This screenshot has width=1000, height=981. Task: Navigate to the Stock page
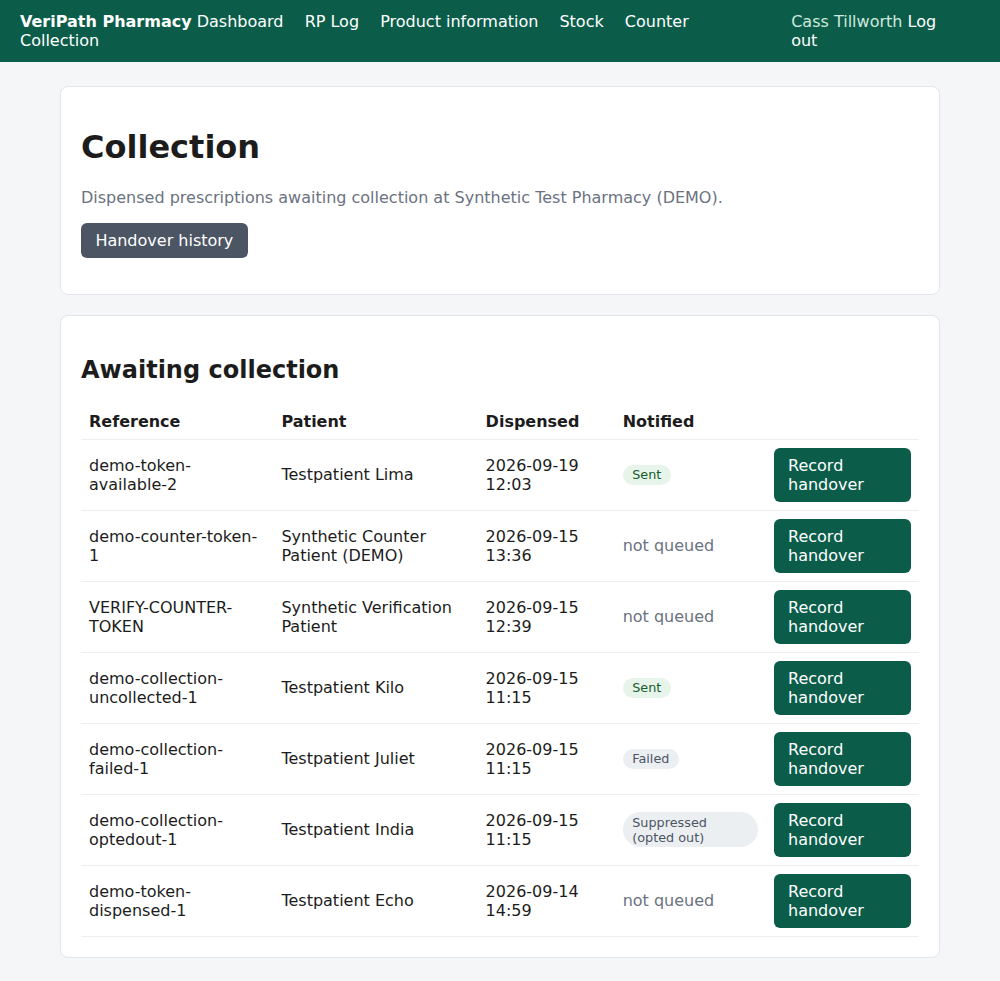click(x=581, y=21)
